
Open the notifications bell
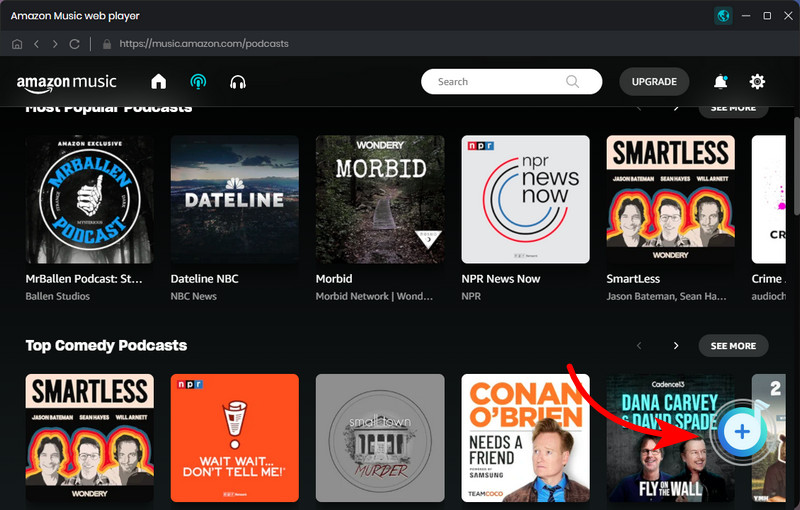pos(720,82)
